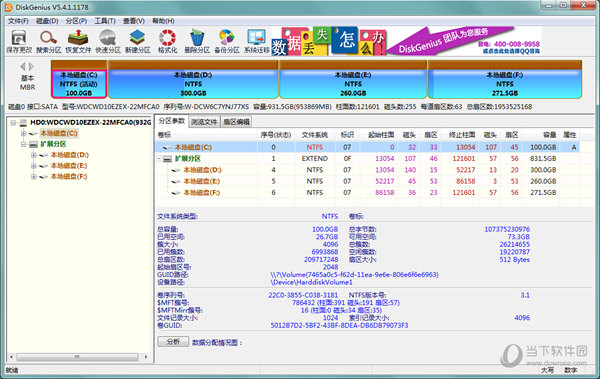Expand 本地磁盘(C:) in the left tree
The width and height of the screenshot is (600, 379).
pos(23,134)
